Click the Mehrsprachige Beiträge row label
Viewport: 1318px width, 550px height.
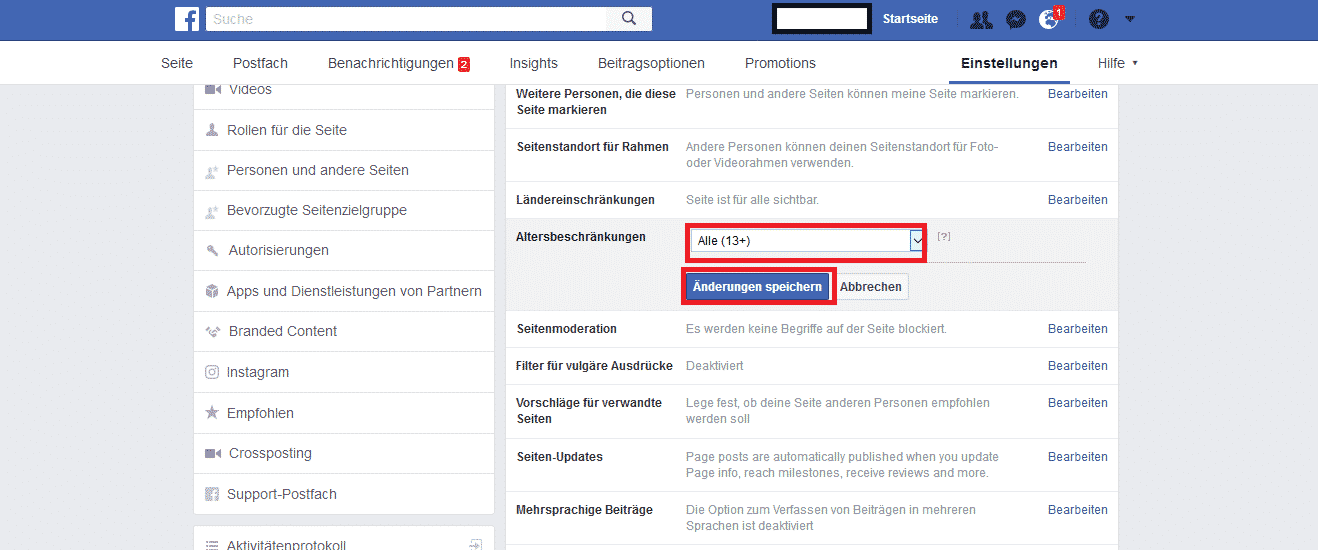pyautogui.click(x=585, y=510)
